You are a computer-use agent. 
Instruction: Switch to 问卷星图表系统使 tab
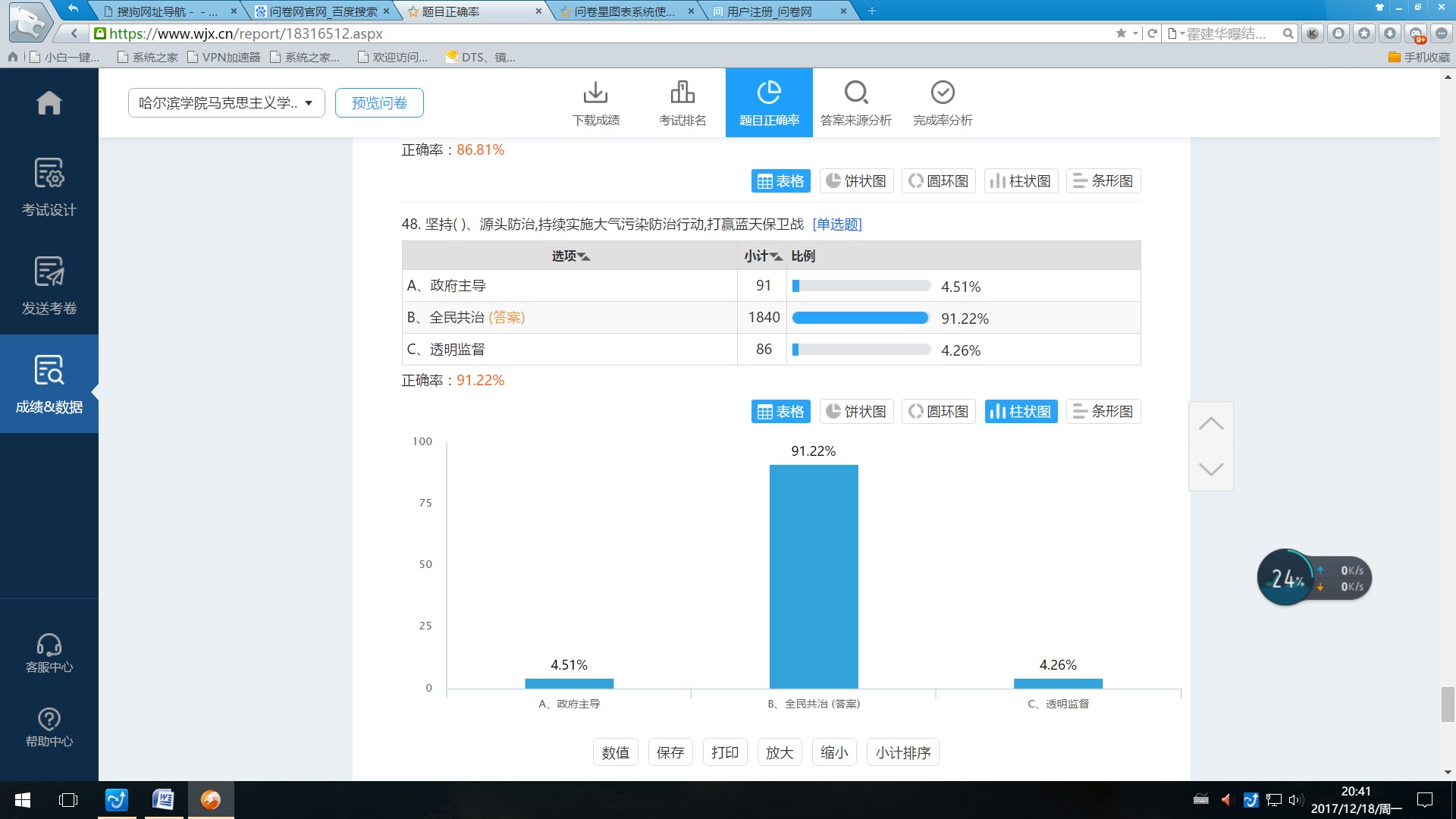pos(625,11)
